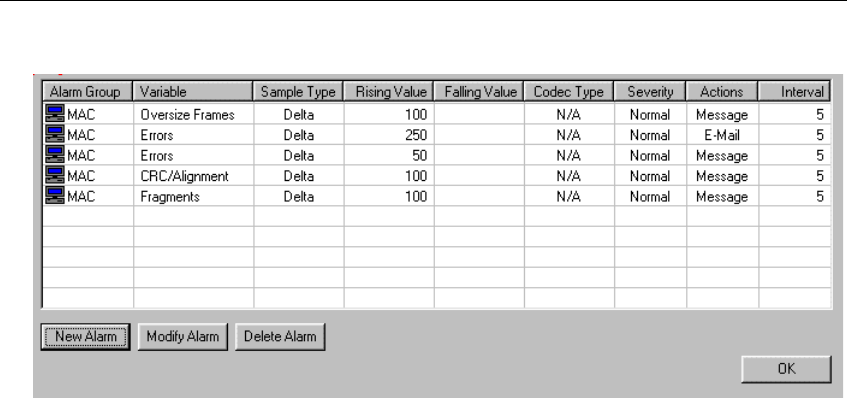This screenshot has height=403, width=847.
Task: Click MAC icon in Errors row, rising value 250
Action: pyautogui.click(x=54, y=135)
